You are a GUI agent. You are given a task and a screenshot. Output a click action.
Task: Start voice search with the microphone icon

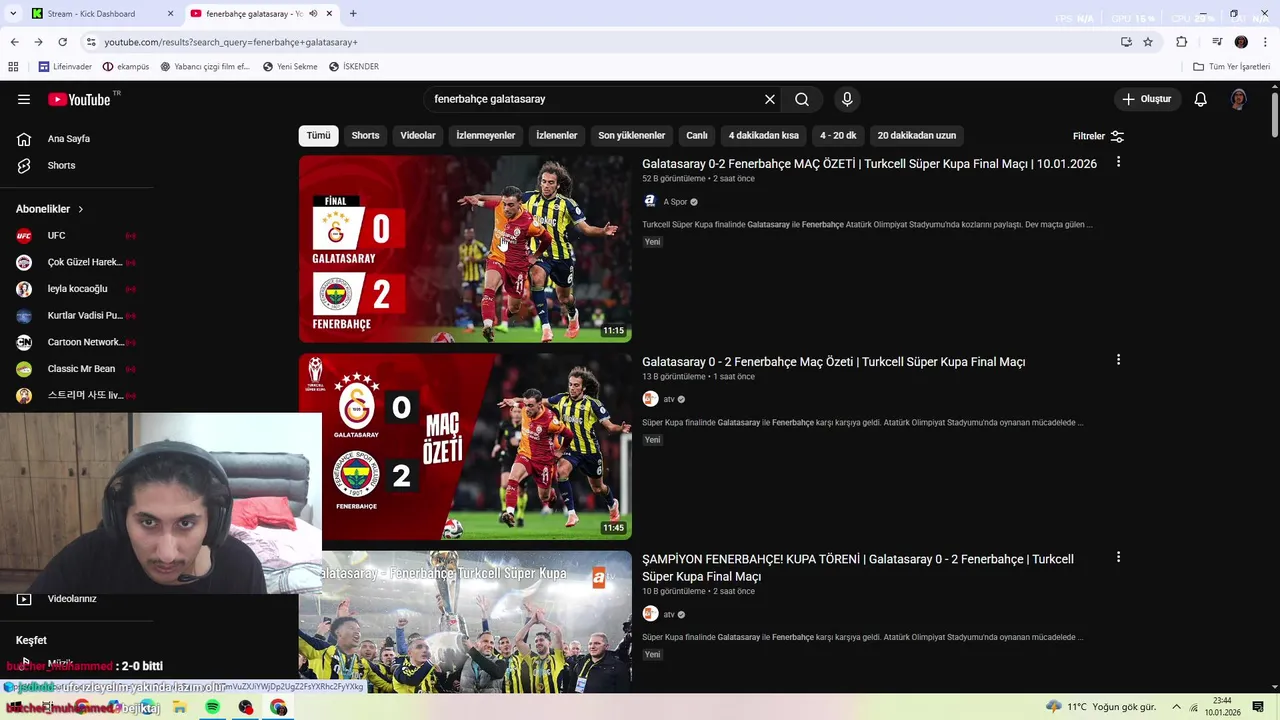pos(847,99)
